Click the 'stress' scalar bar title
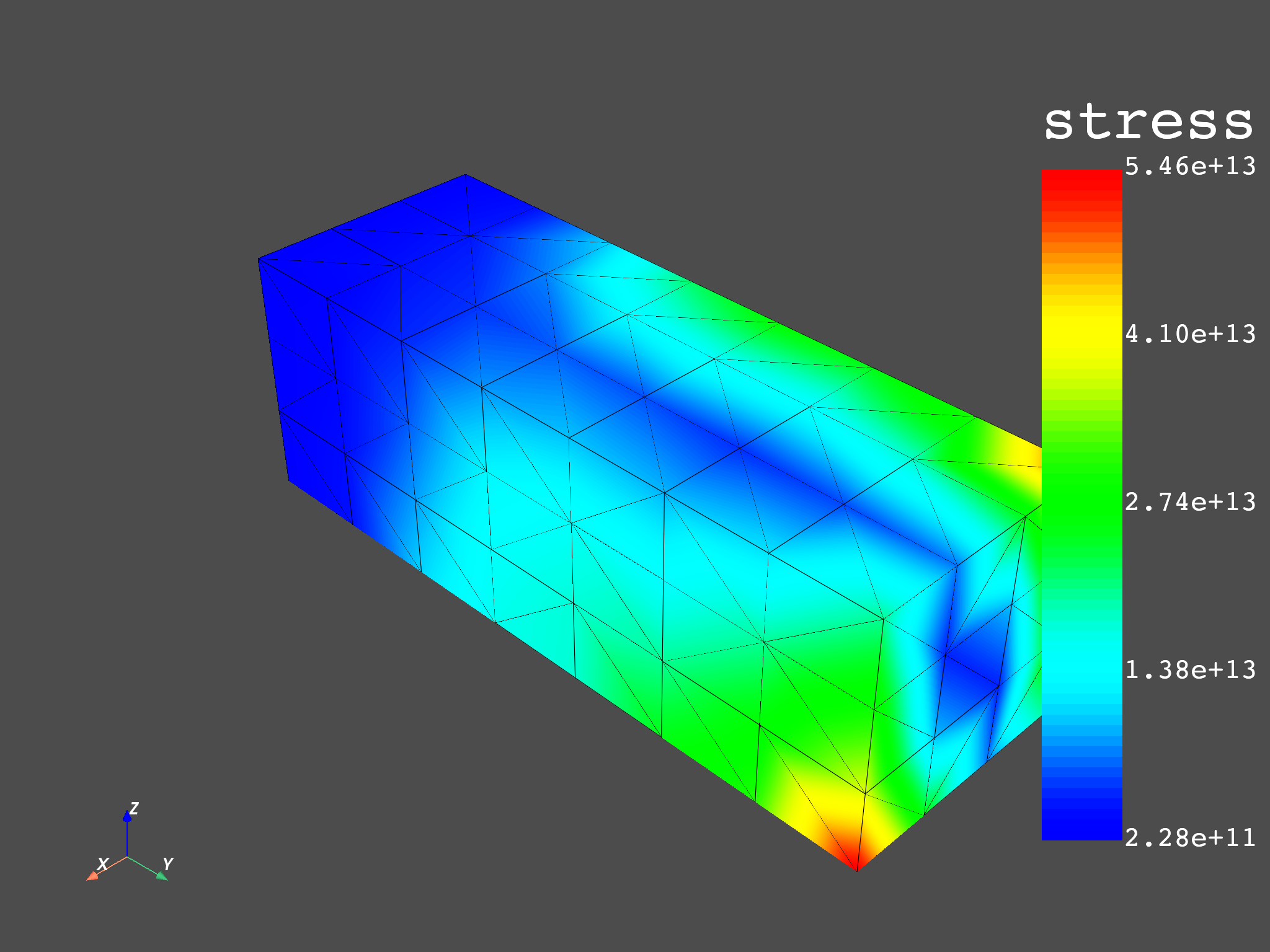Viewport: 1270px width, 952px height. point(1148,121)
